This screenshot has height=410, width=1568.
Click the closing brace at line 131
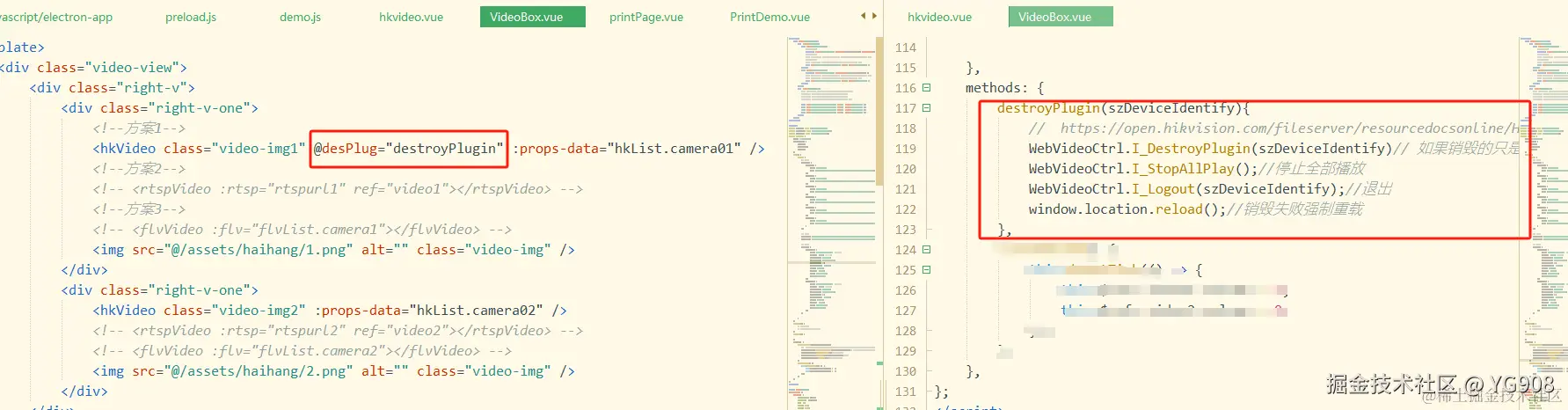(x=941, y=392)
